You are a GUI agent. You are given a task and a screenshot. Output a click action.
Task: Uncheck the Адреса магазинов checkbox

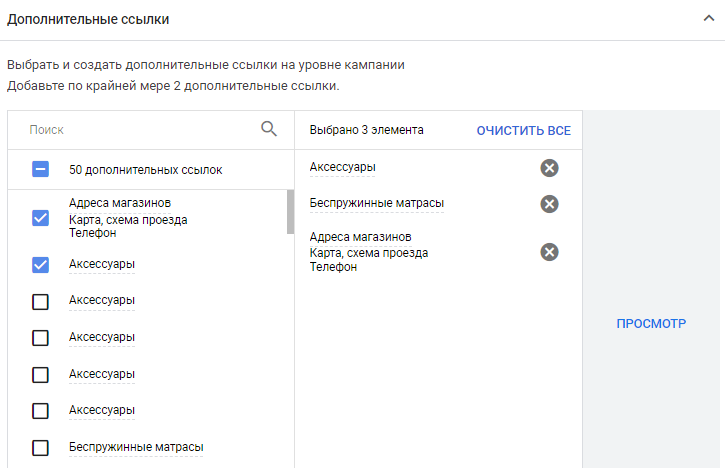point(41,218)
